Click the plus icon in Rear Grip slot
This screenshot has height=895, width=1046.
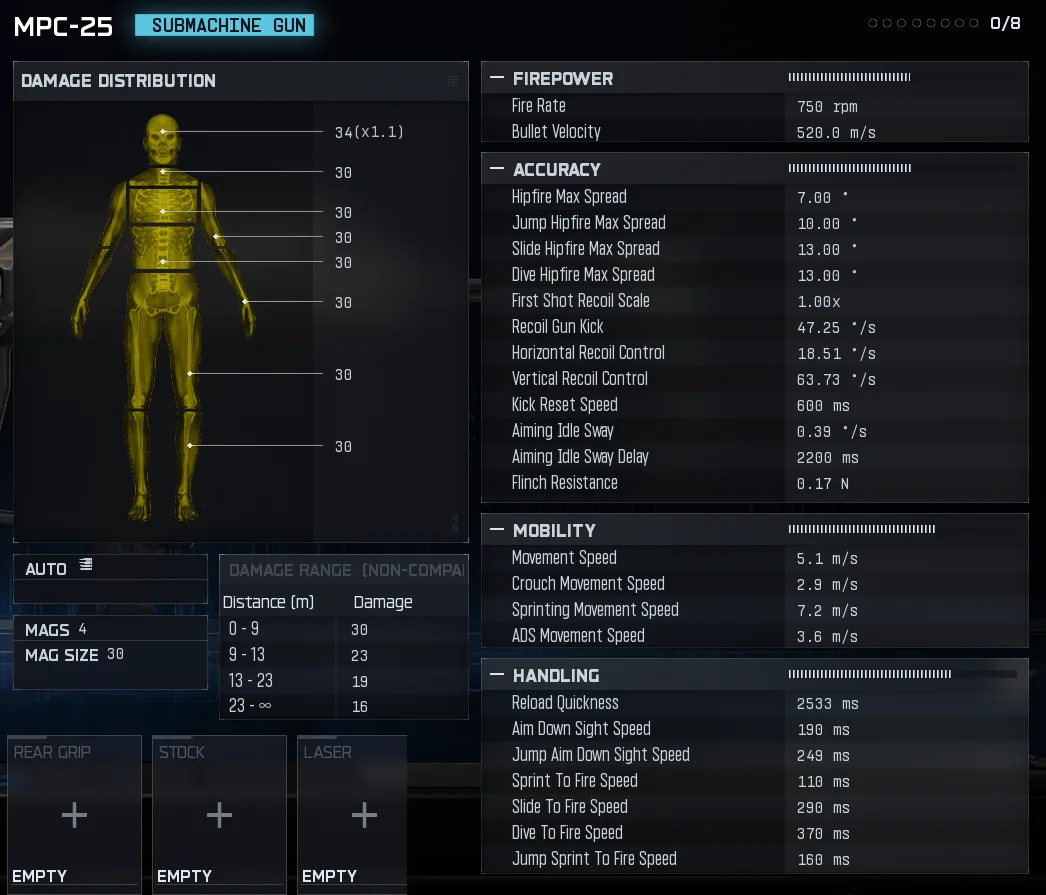click(74, 814)
